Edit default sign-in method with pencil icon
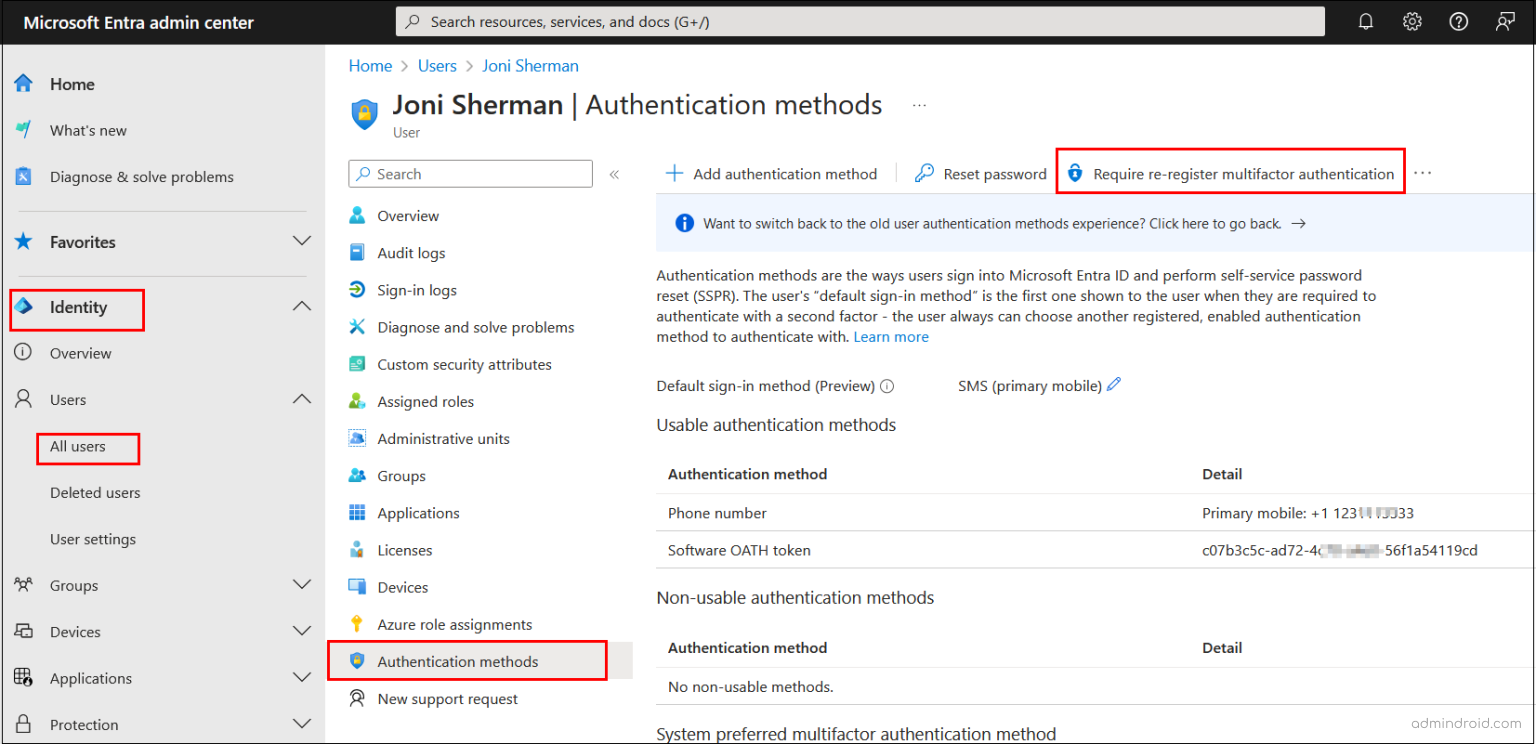This screenshot has width=1536, height=744. (x=1113, y=384)
